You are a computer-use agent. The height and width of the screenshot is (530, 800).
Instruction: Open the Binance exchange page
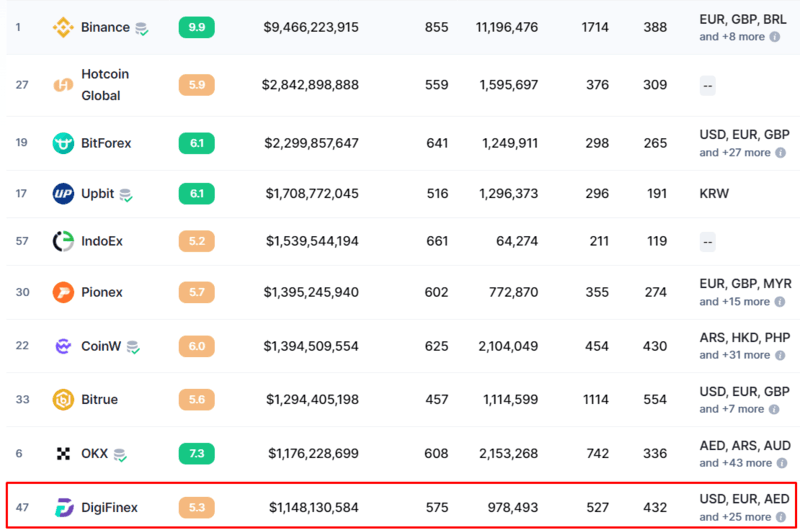pyautogui.click(x=106, y=27)
